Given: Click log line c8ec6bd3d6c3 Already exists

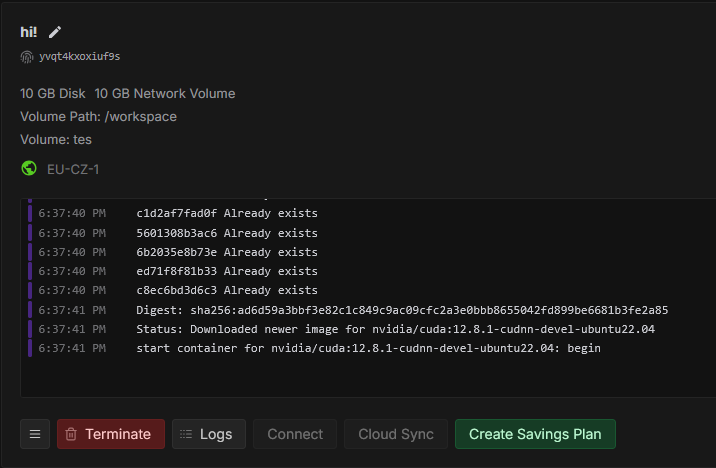Looking at the screenshot, I should (227, 290).
